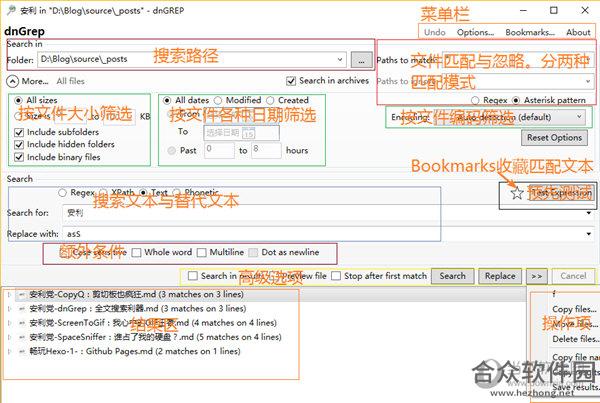
Task: Collapse the More options circle arrow
Action: pyautogui.click(x=12, y=82)
